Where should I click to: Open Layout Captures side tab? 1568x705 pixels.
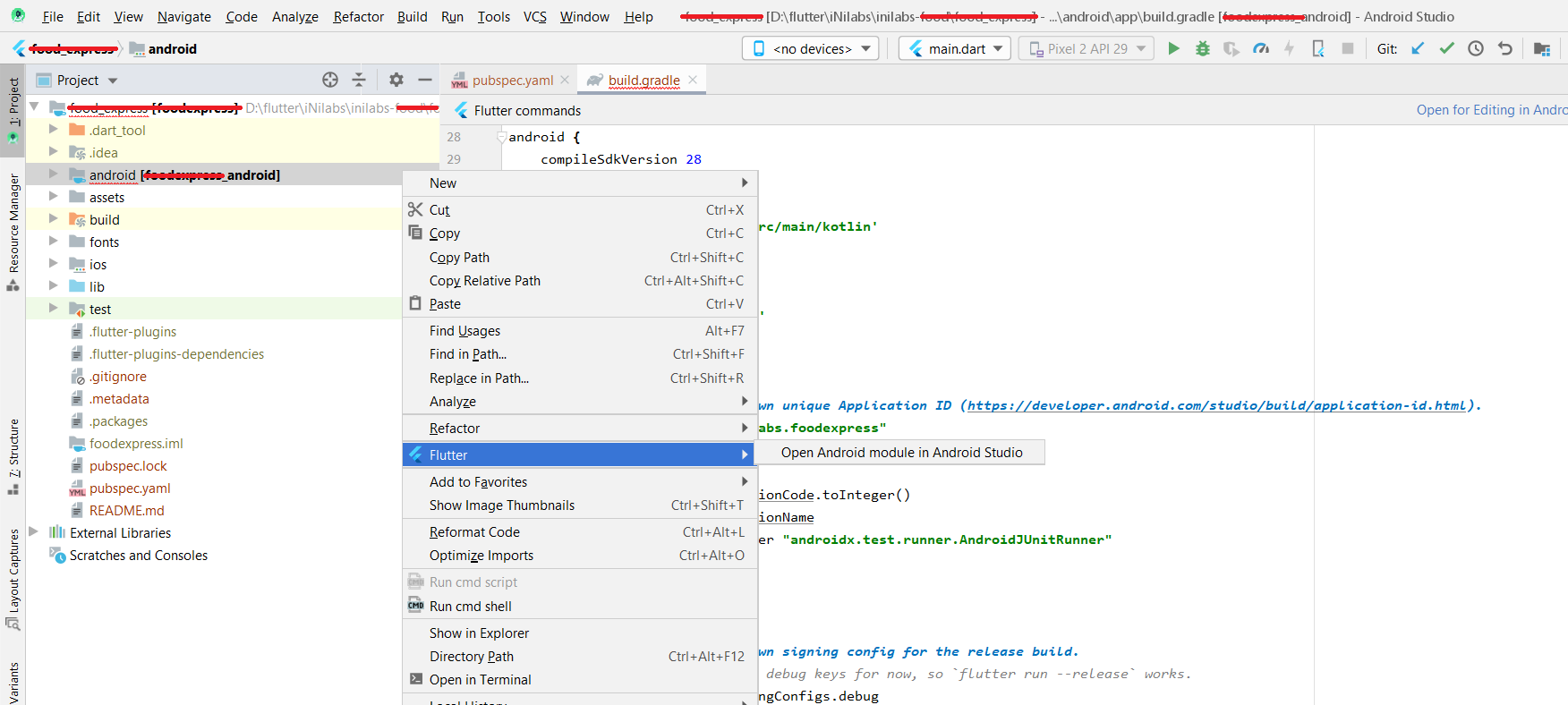13,579
